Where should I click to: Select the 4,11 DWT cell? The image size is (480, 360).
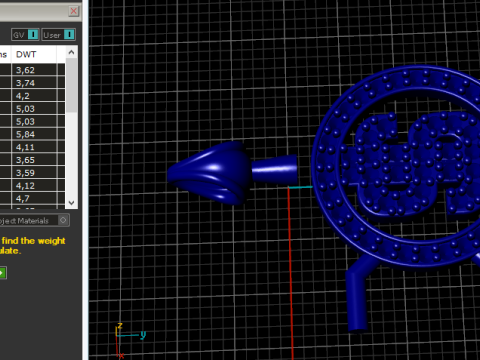[x=34, y=147]
